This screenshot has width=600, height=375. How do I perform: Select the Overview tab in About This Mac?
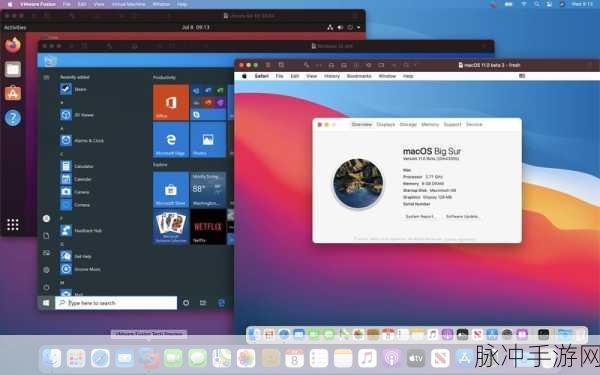362,124
